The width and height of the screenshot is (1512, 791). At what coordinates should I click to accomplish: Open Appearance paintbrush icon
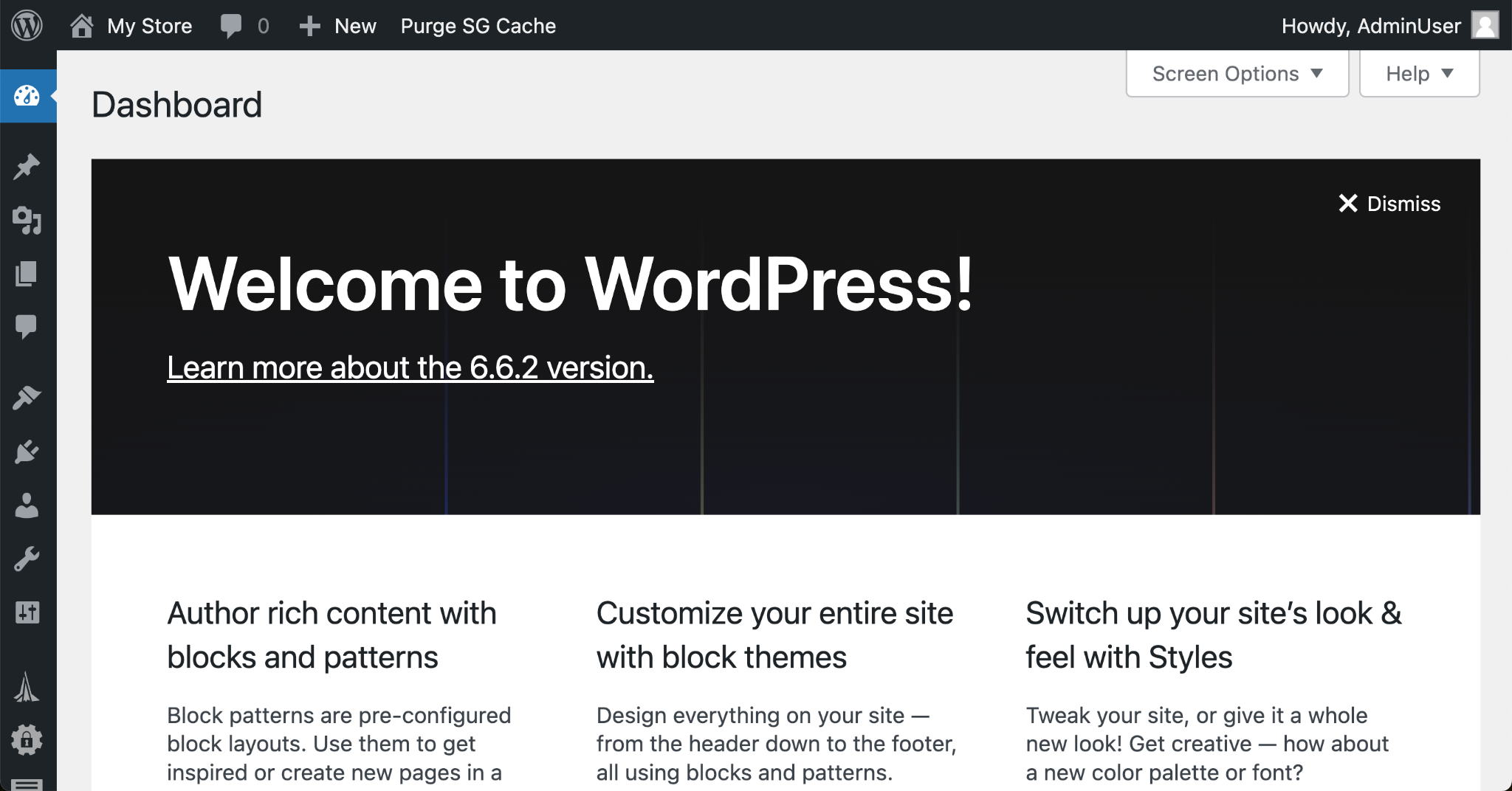point(27,398)
